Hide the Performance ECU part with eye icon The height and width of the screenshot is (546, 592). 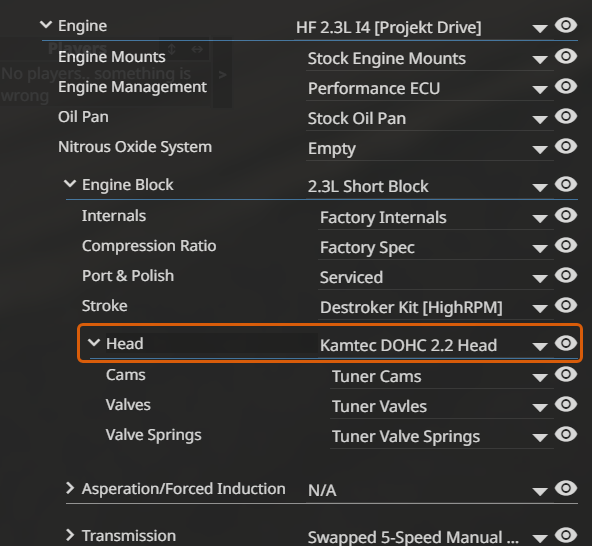pyautogui.click(x=566, y=86)
